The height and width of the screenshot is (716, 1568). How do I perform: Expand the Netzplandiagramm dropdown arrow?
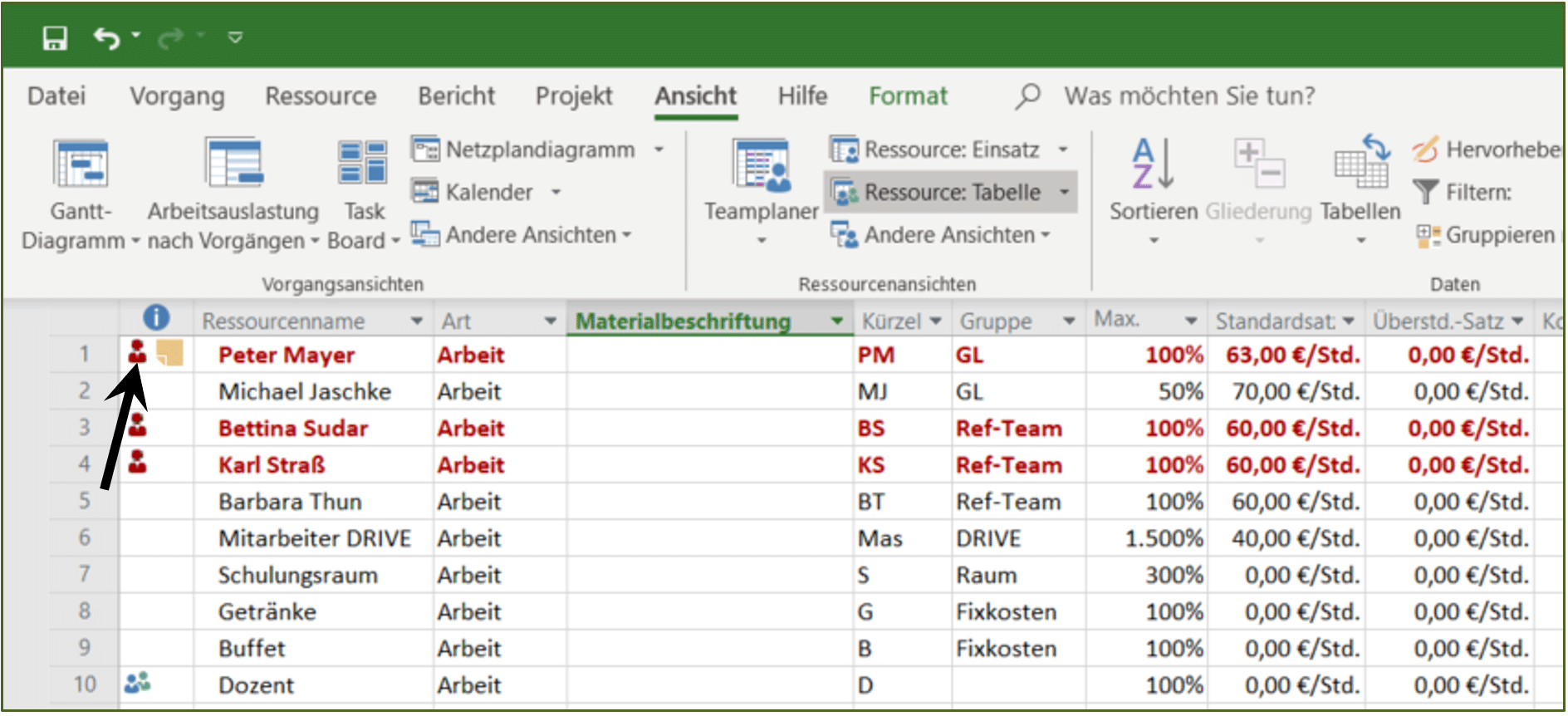(659, 150)
